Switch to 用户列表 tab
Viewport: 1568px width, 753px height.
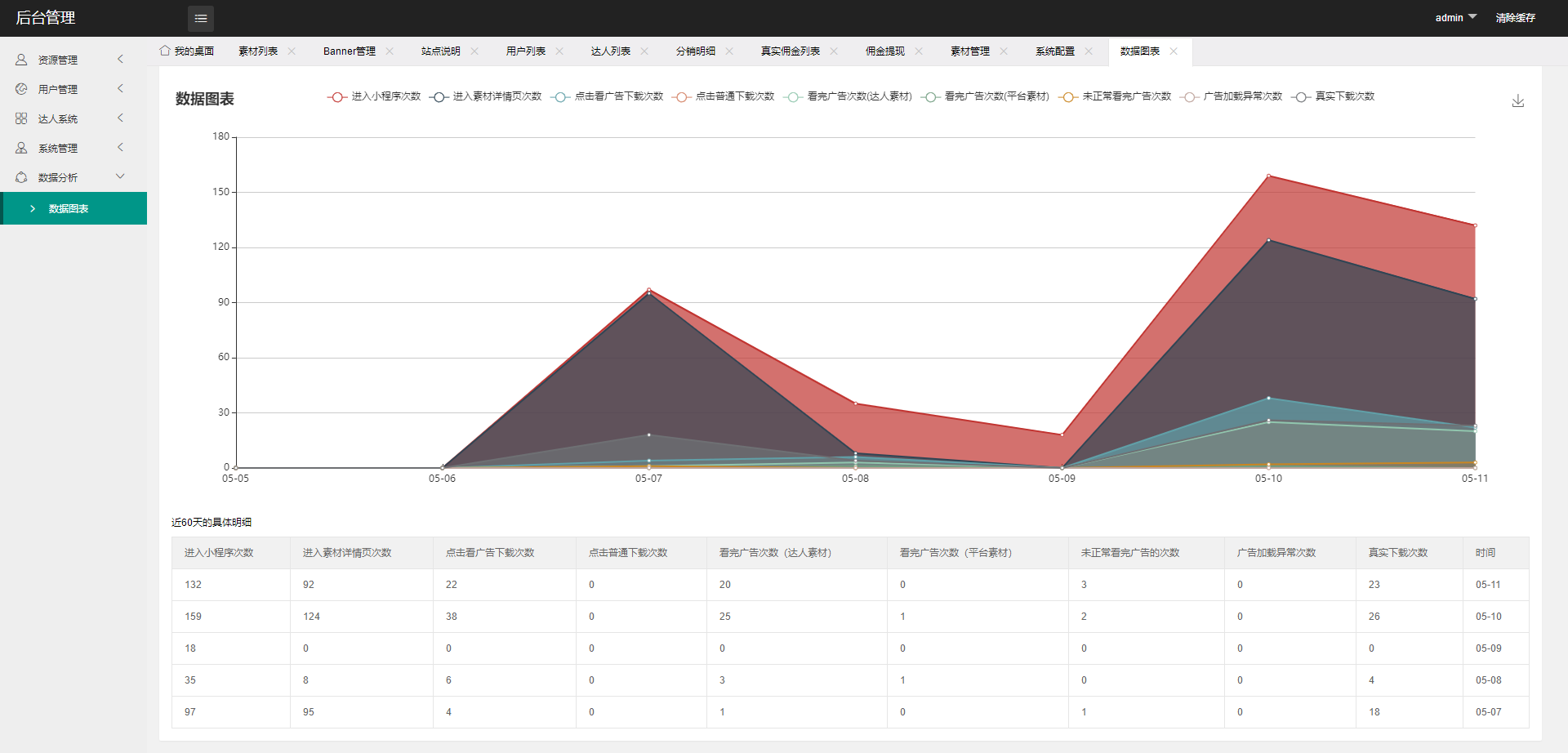pyautogui.click(x=526, y=51)
